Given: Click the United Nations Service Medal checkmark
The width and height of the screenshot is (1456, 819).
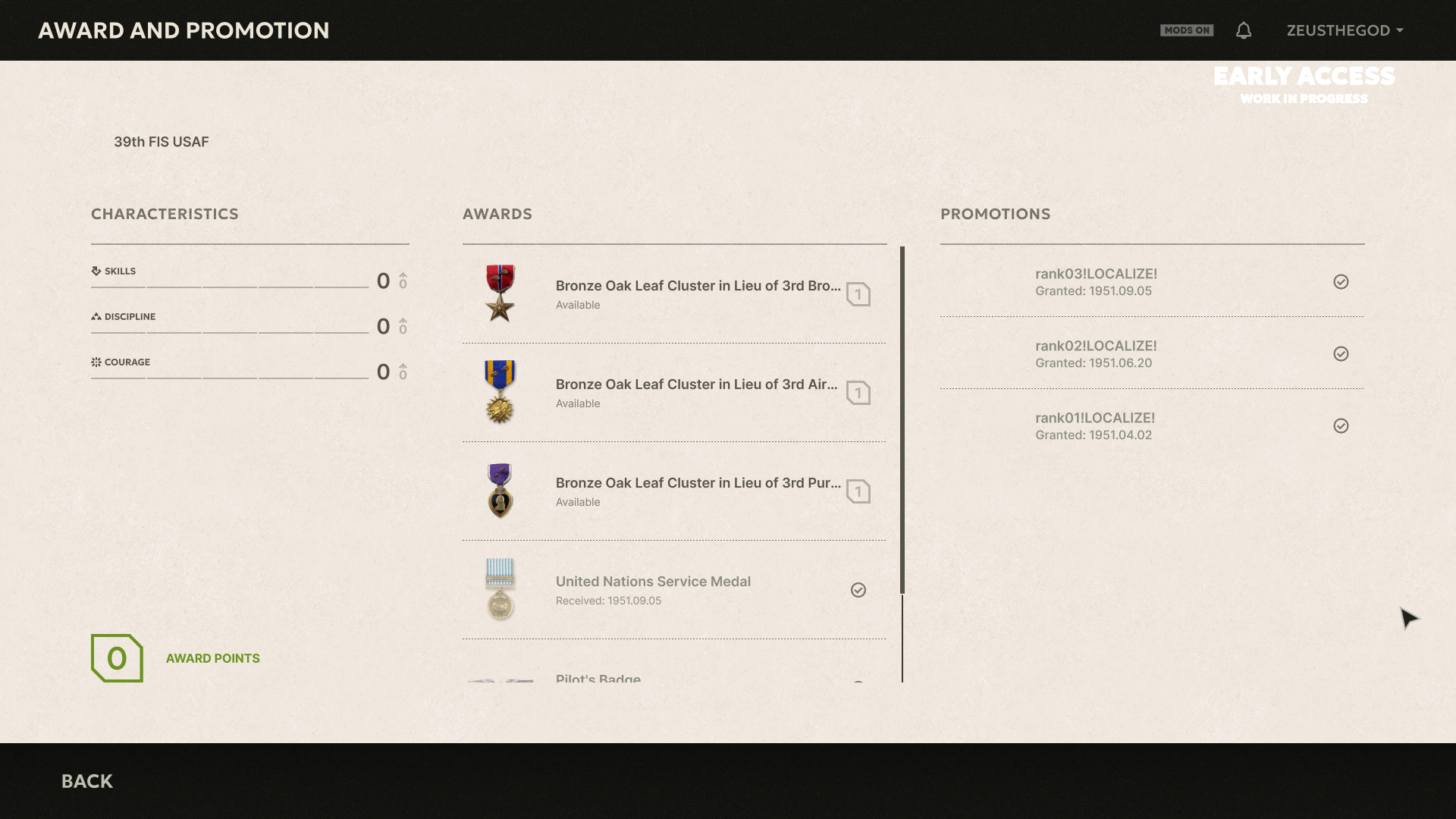Looking at the screenshot, I should 858,590.
